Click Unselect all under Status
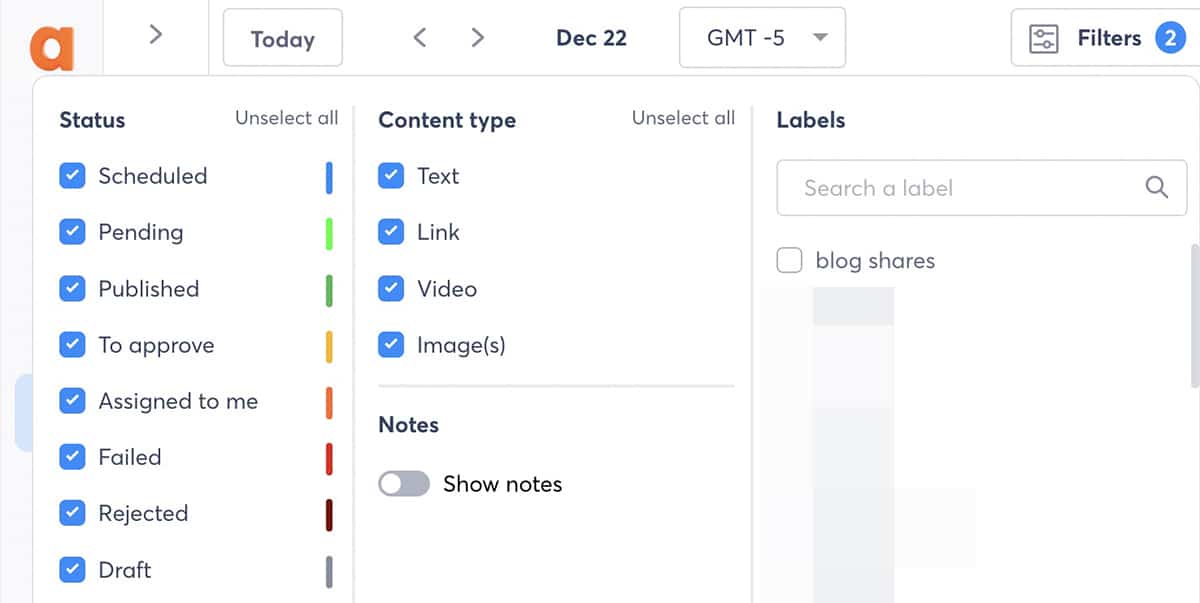This screenshot has height=603, width=1200. (286, 118)
